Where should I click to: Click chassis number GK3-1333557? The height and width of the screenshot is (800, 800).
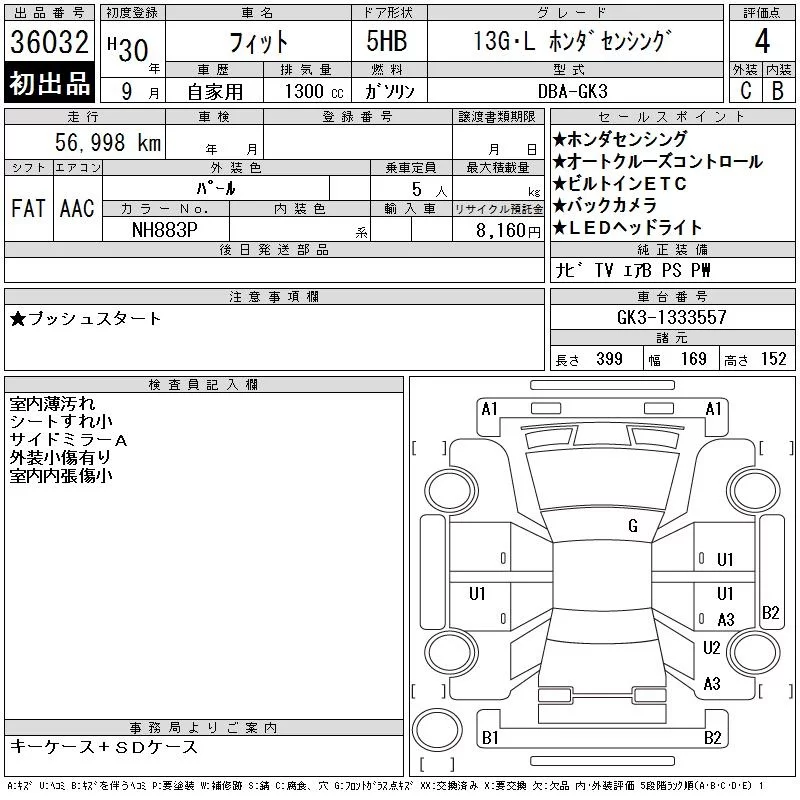pos(671,317)
